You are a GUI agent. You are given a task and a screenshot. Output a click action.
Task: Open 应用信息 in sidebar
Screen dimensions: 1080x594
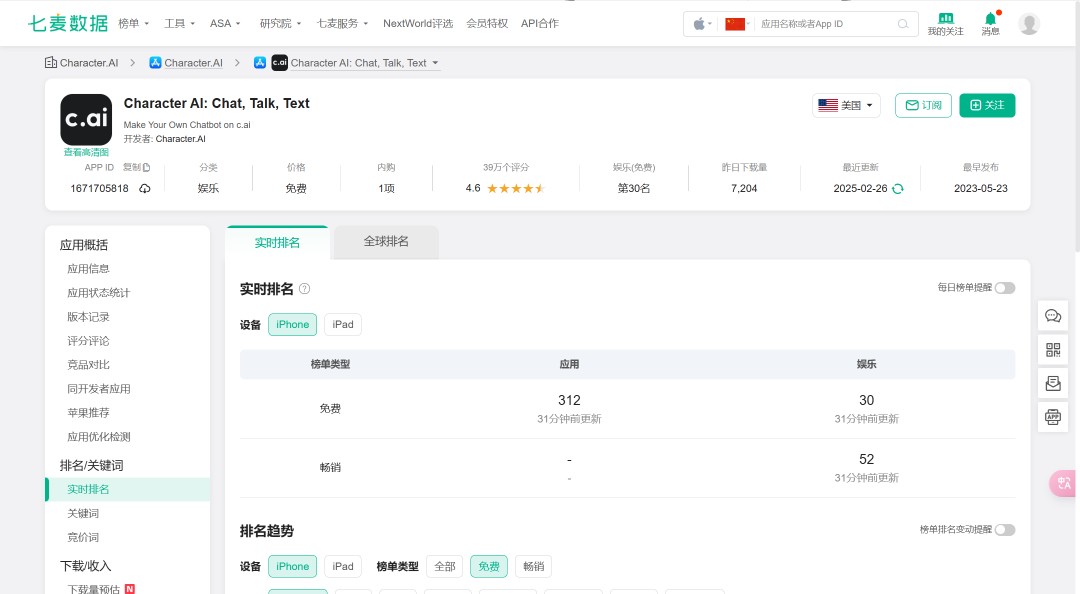(88, 269)
